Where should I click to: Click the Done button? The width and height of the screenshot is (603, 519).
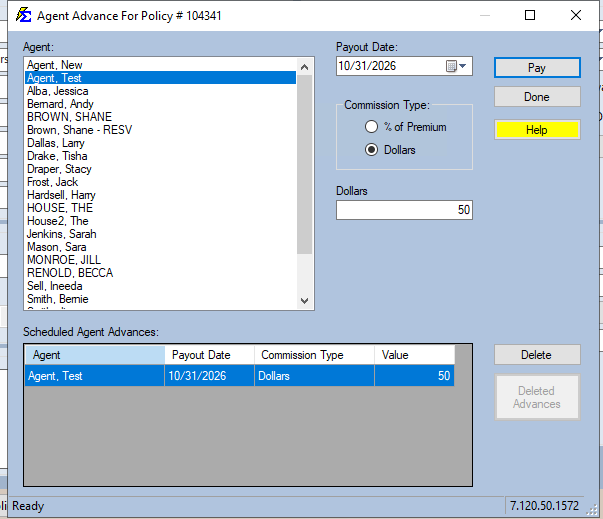tap(537, 97)
